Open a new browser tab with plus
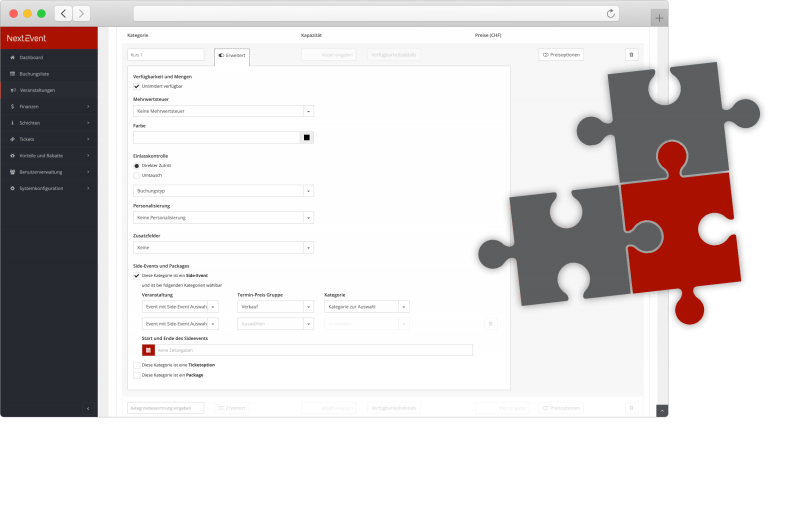800x522 pixels. click(659, 17)
